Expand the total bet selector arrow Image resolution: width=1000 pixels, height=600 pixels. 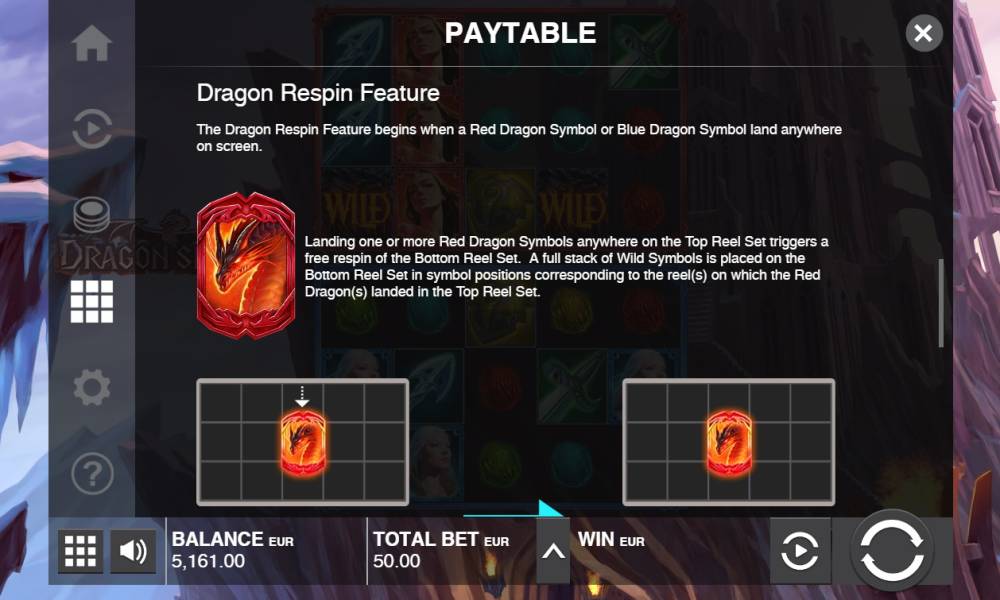(x=553, y=550)
